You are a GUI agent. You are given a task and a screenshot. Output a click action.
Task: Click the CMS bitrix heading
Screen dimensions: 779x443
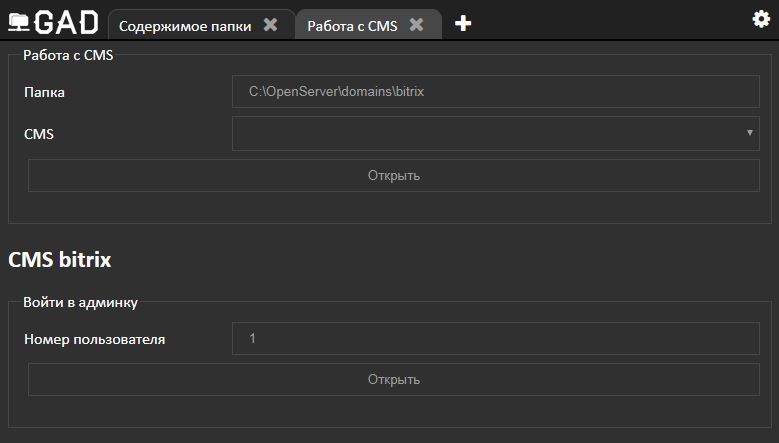point(60,260)
